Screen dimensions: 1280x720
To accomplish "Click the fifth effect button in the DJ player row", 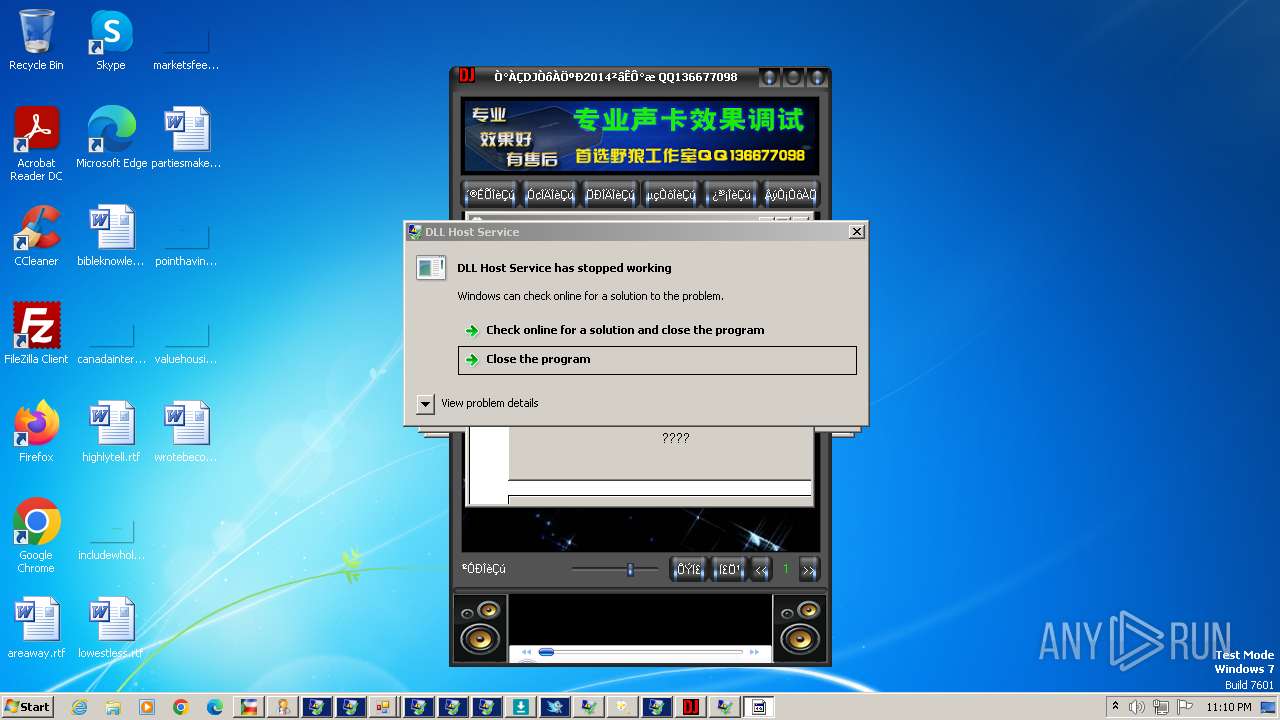I will (730, 194).
